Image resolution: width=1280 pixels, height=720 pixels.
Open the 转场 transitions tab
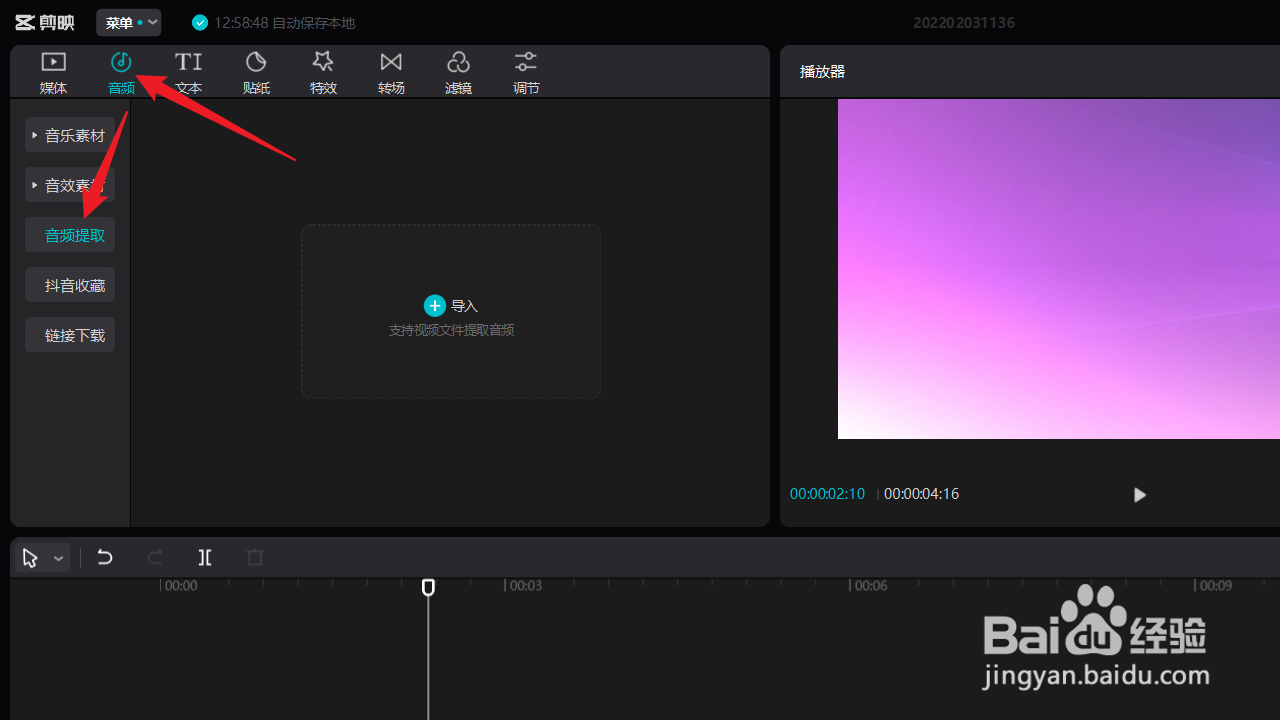[x=391, y=73]
